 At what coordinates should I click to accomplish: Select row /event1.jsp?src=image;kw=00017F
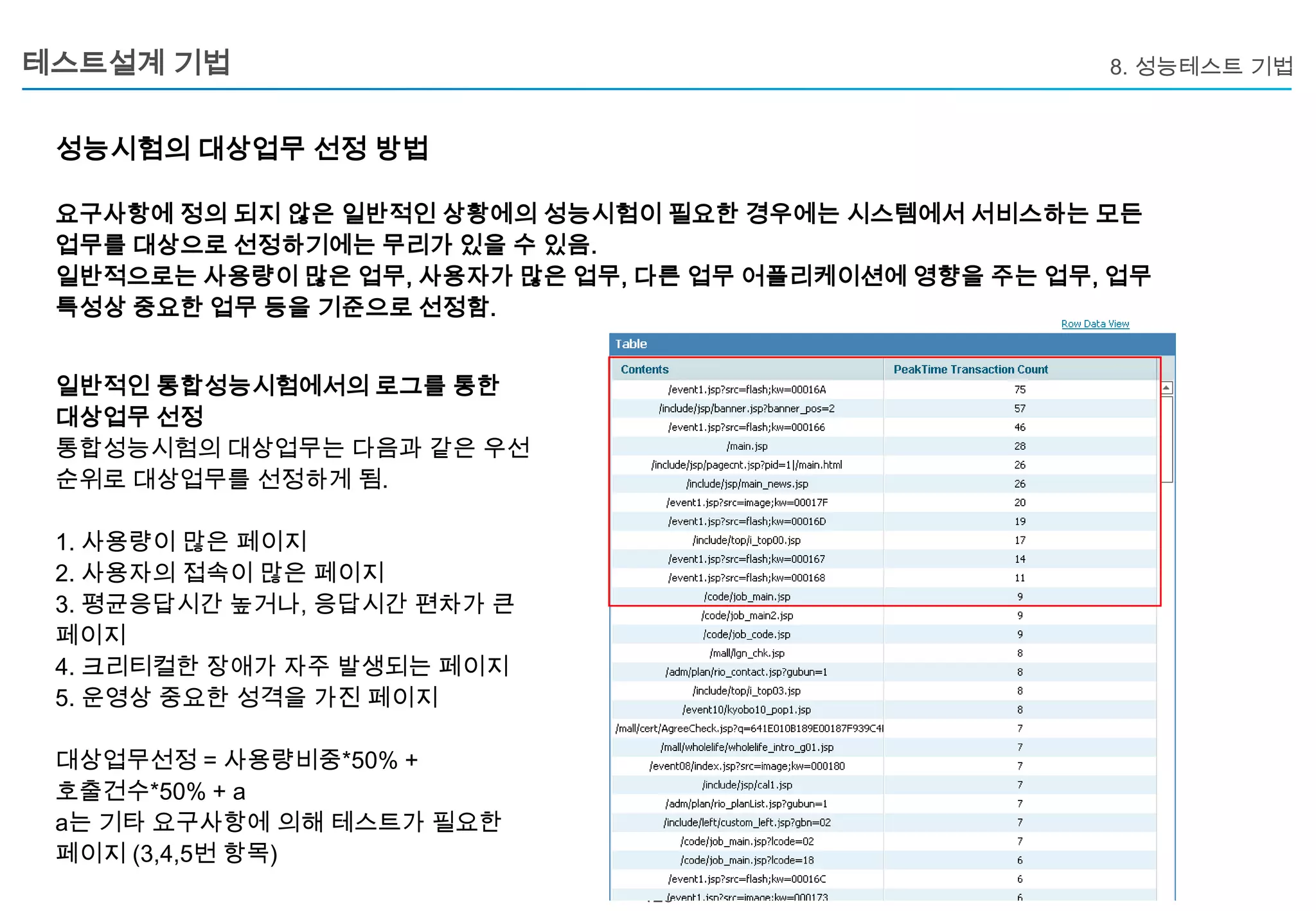tap(884, 502)
